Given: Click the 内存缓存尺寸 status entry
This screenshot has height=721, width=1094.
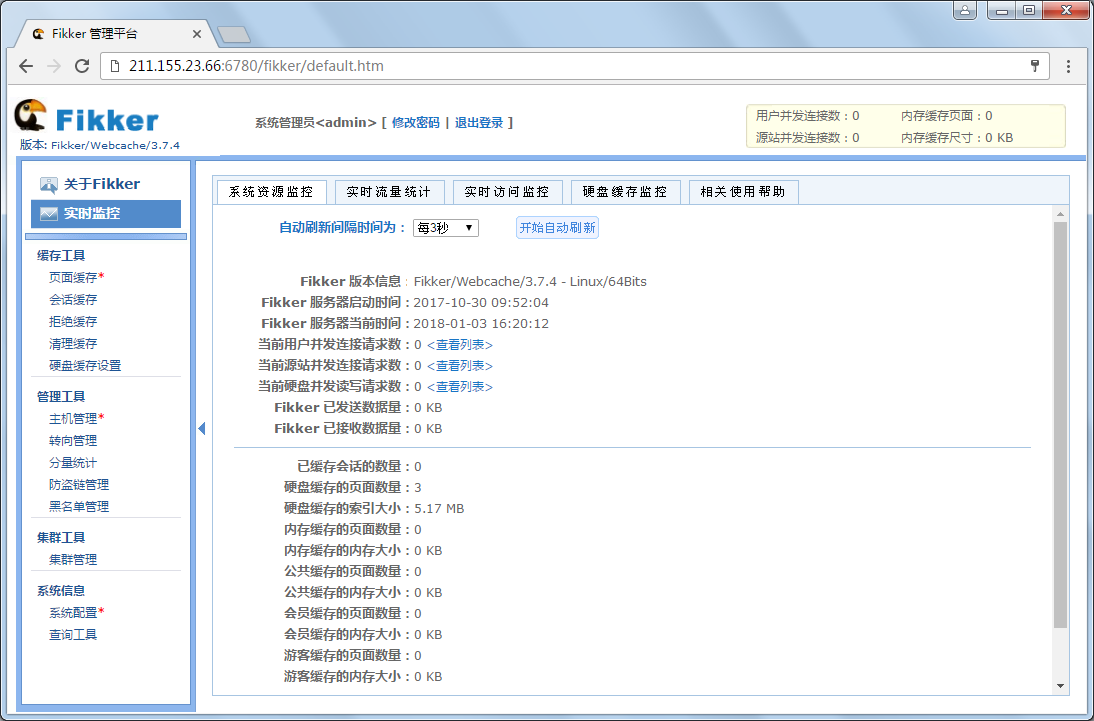Looking at the screenshot, I should click(957, 137).
